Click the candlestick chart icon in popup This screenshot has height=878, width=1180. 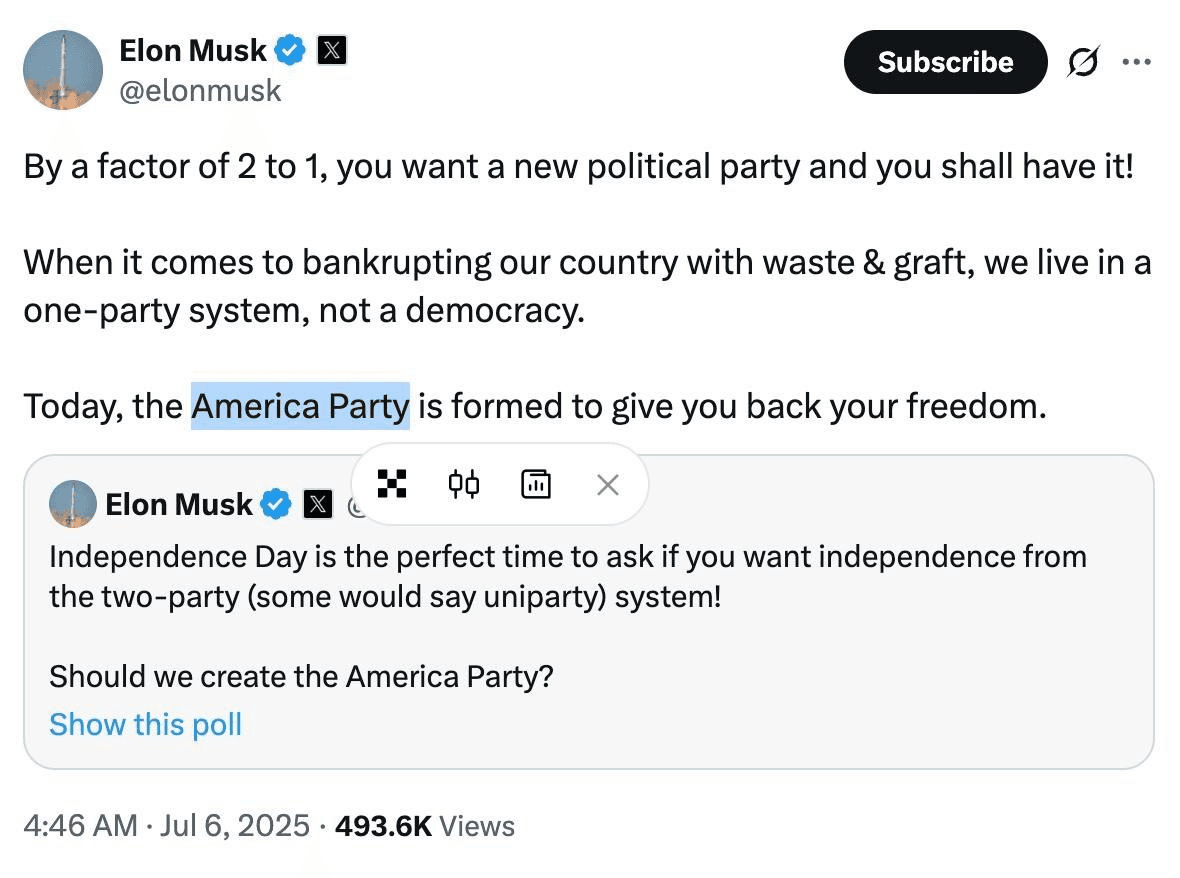point(464,484)
